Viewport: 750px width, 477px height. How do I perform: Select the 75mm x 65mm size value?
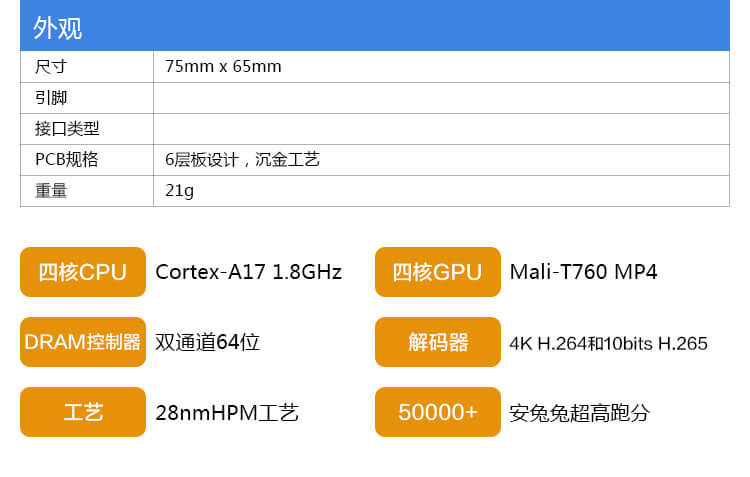point(223,67)
